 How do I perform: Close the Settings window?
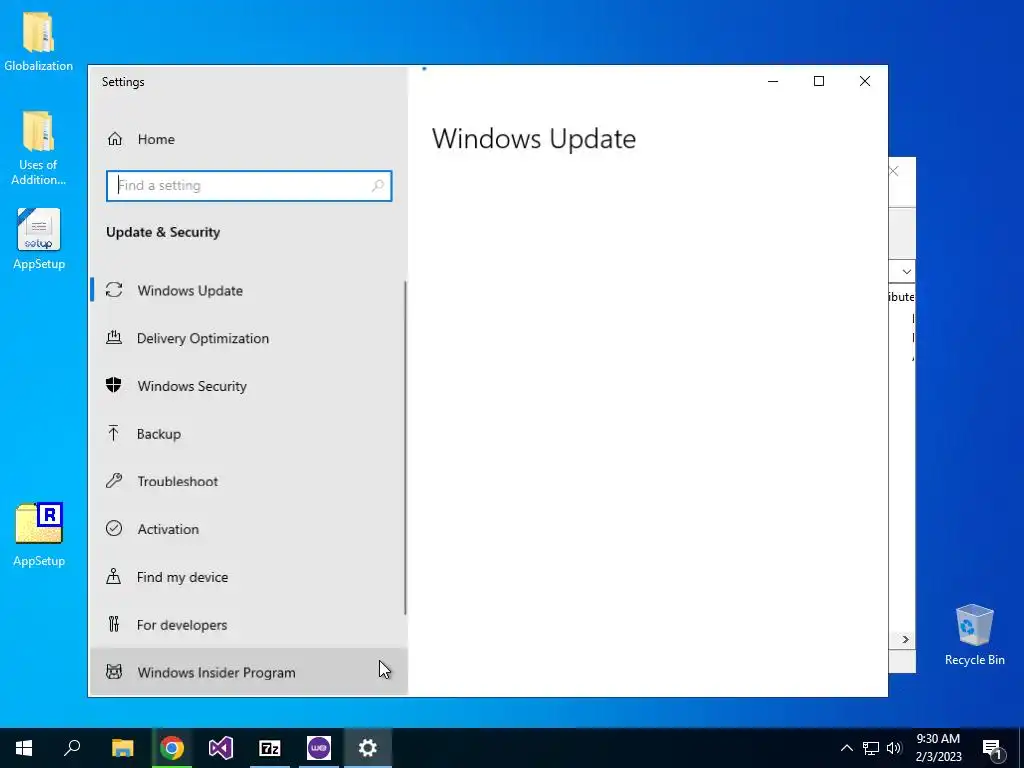865,81
